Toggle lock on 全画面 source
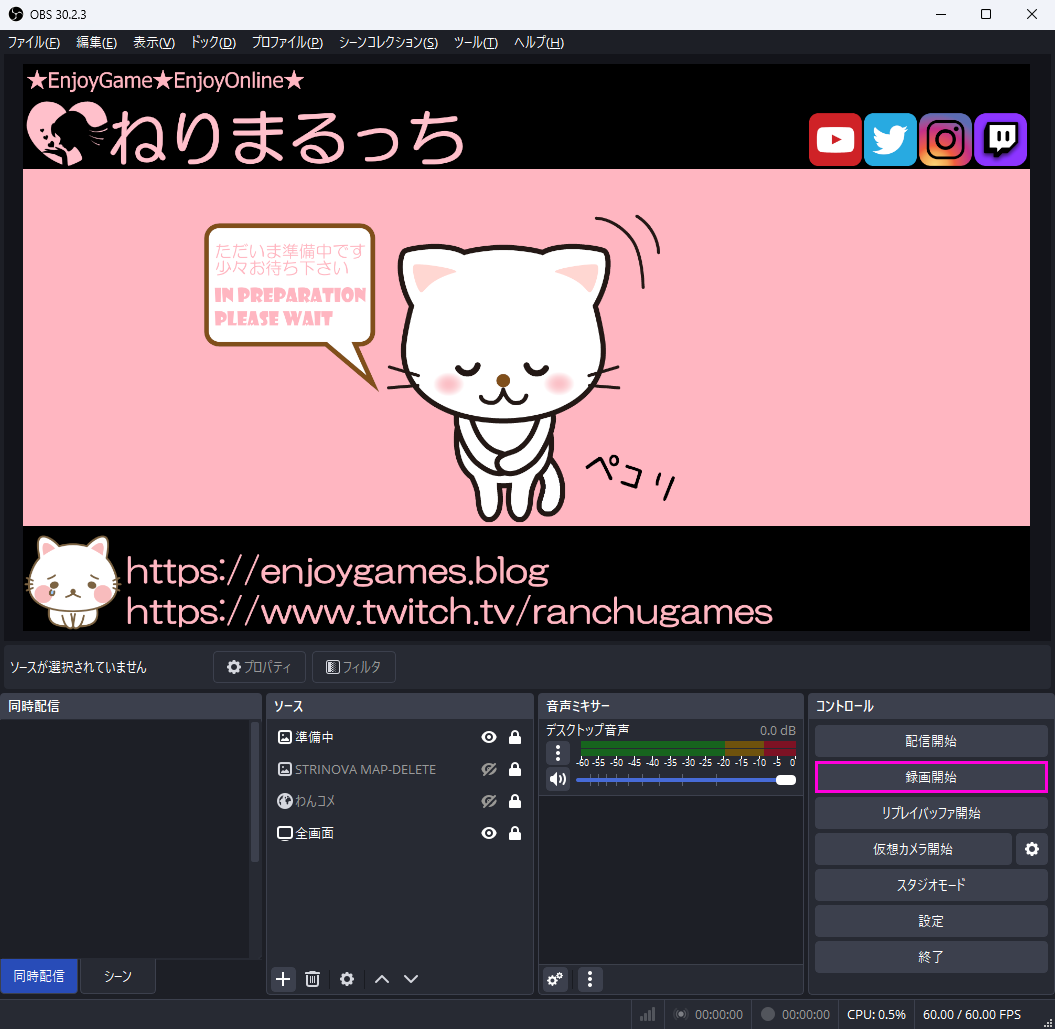Image resolution: width=1055 pixels, height=1029 pixels. tap(515, 833)
